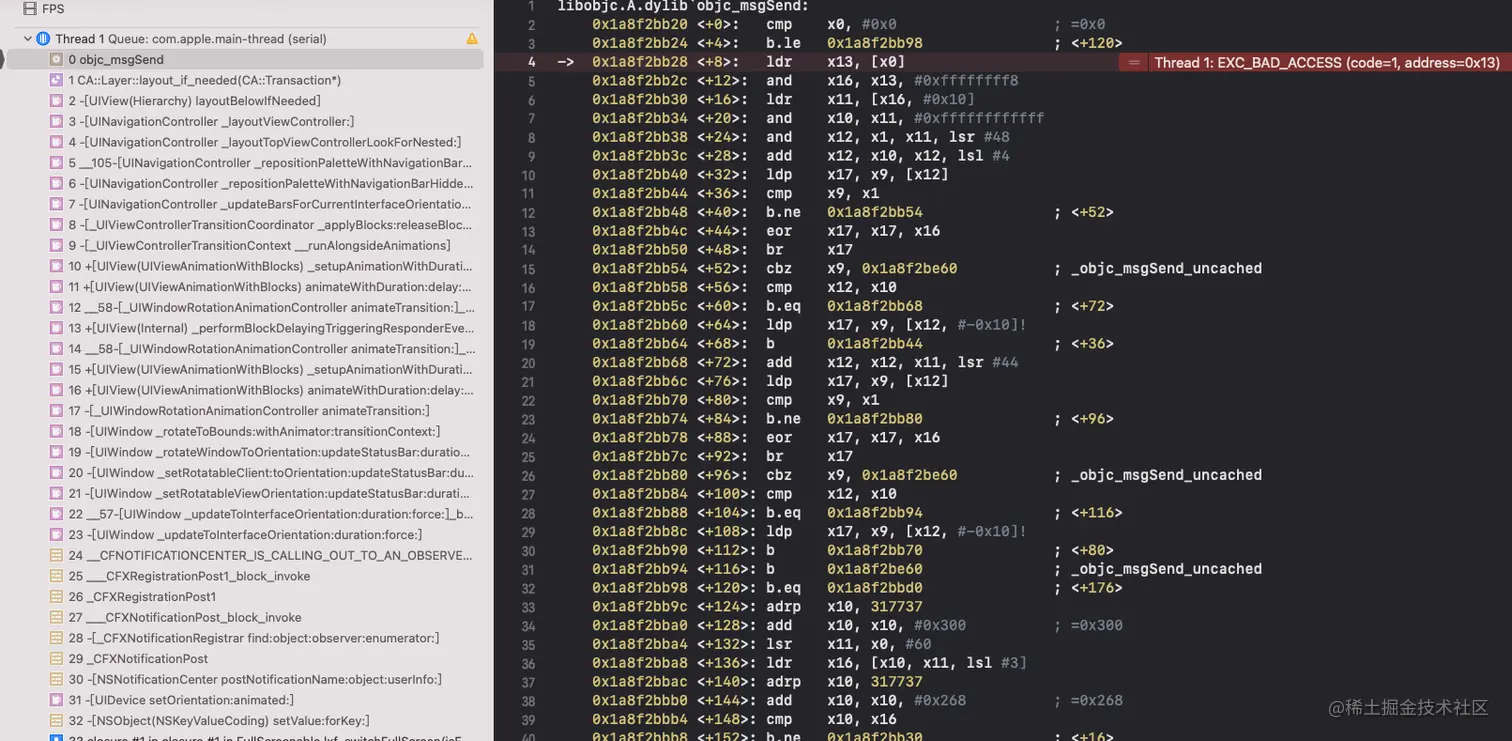Image resolution: width=1512 pixels, height=741 pixels.
Task: Select frame 17 animateTransition:
Action: 246,411
